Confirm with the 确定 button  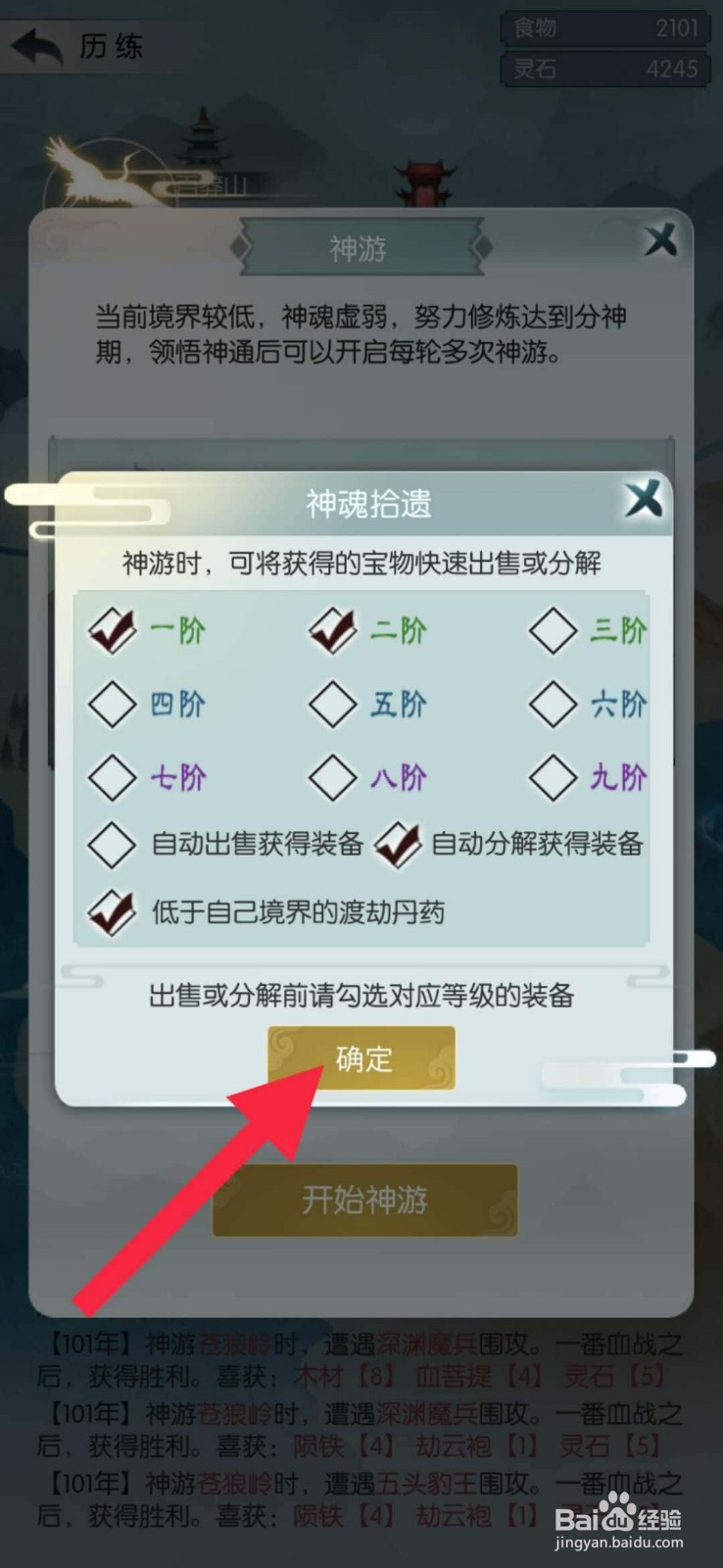coord(362,1058)
